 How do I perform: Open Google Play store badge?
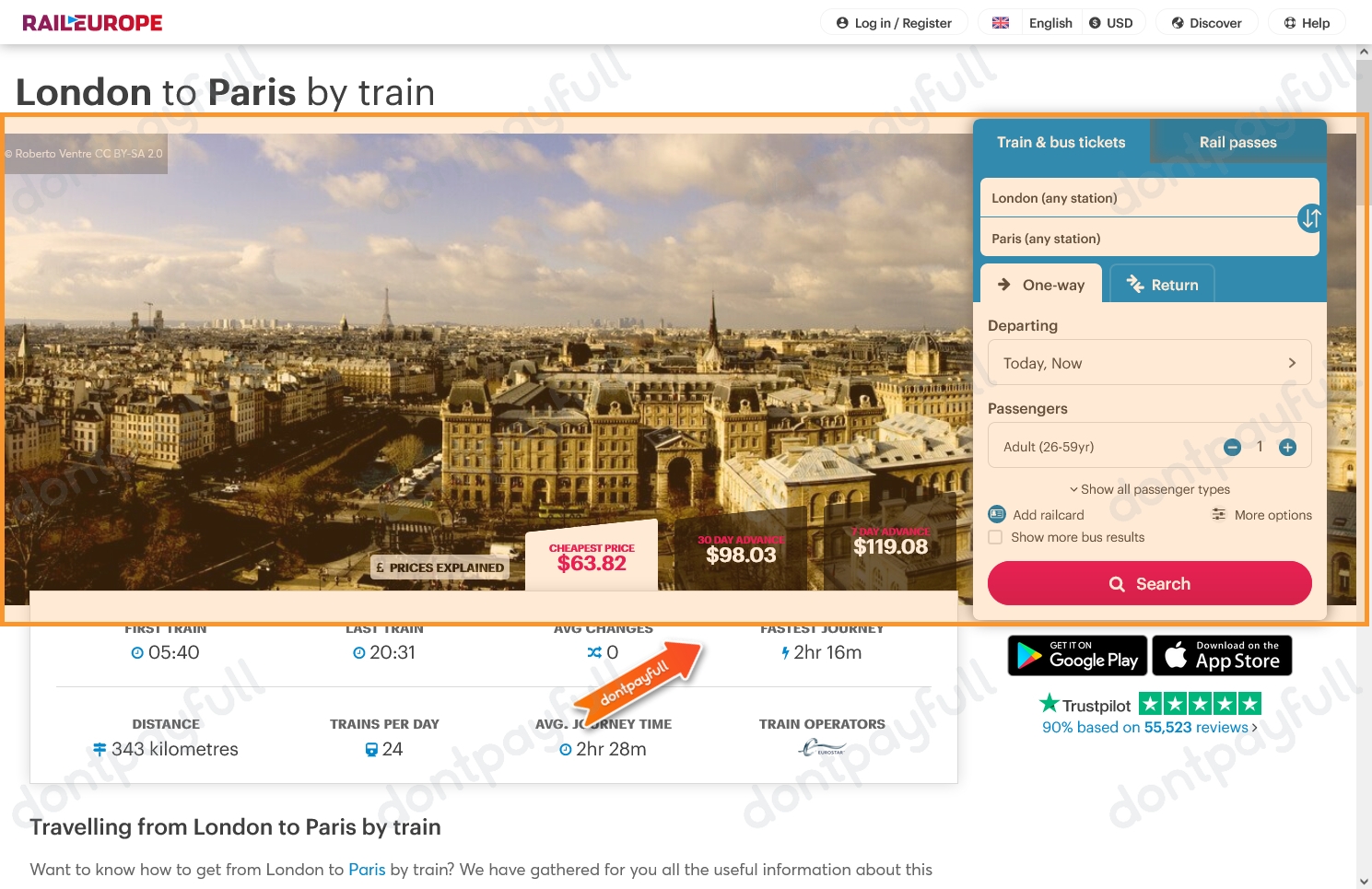pyautogui.click(x=1077, y=655)
